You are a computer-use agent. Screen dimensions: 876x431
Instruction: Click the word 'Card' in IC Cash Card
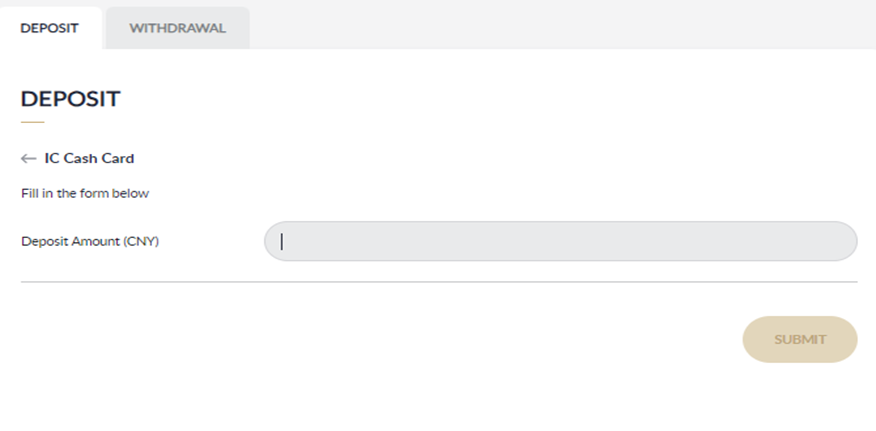[117, 158]
